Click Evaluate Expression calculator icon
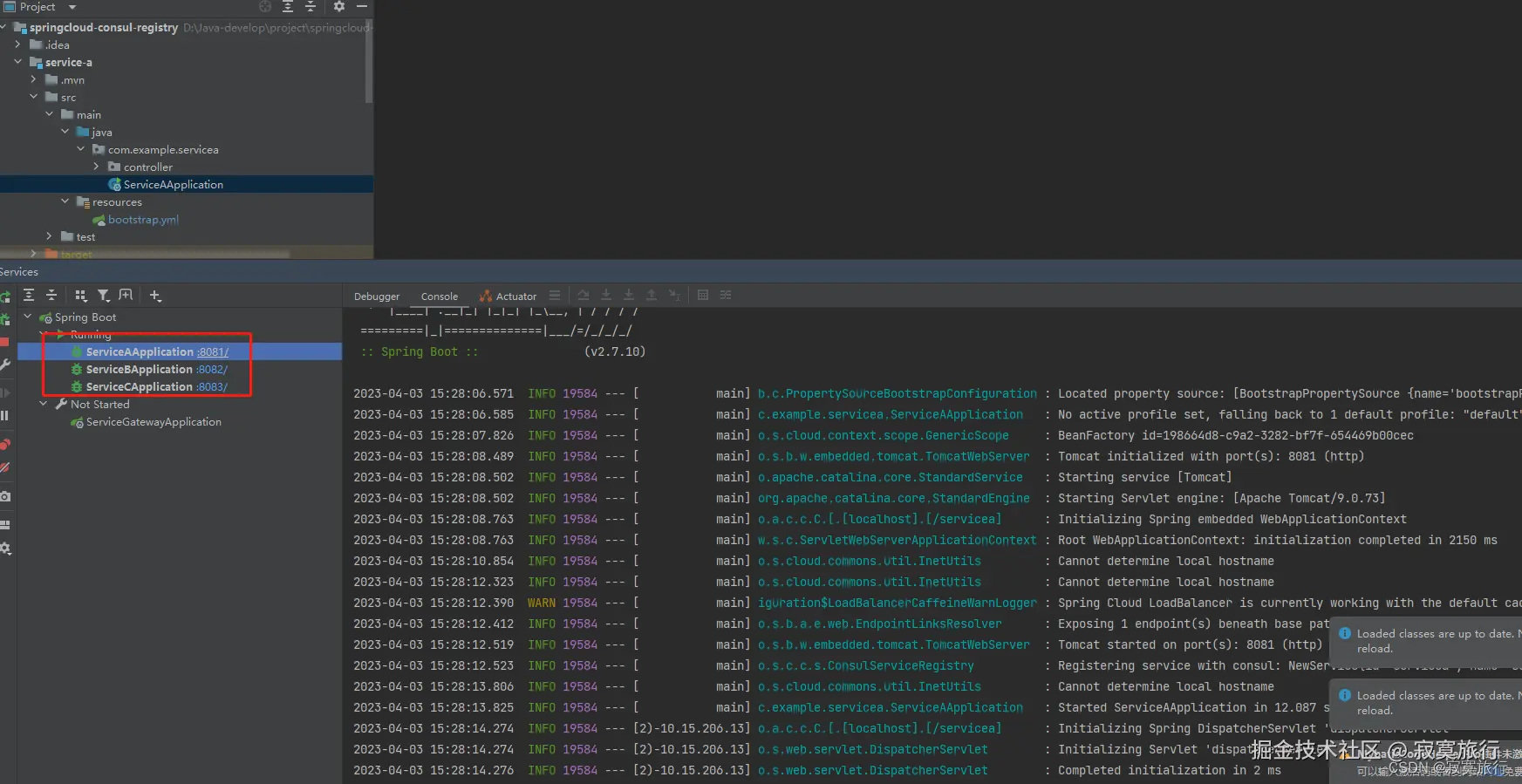 click(x=703, y=296)
